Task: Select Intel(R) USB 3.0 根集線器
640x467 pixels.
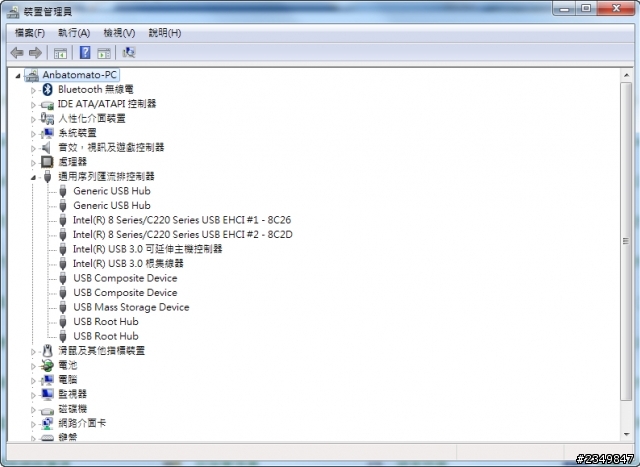Action: click(x=128, y=264)
